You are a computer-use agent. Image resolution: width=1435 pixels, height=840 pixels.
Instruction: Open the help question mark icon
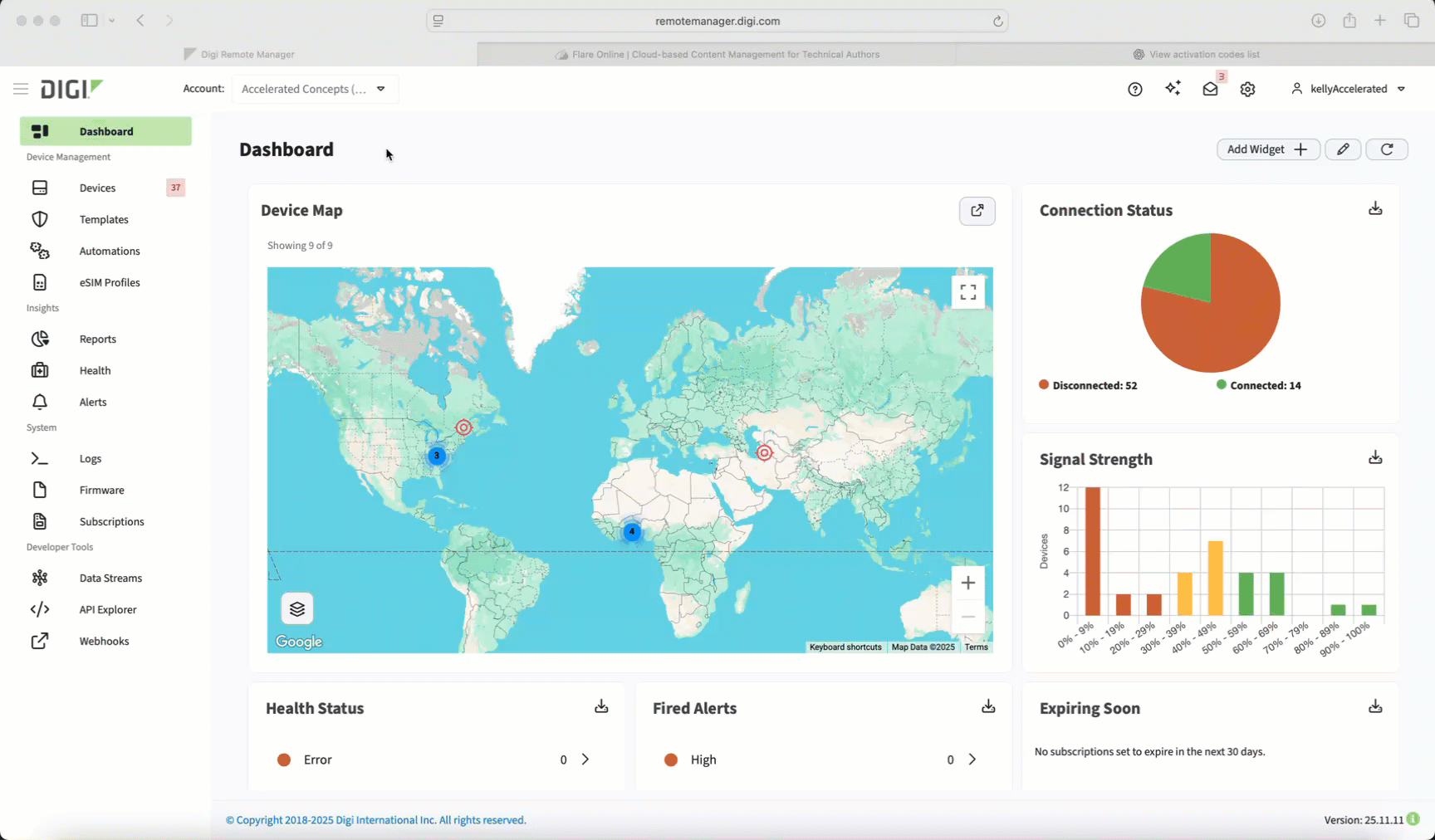(x=1134, y=90)
